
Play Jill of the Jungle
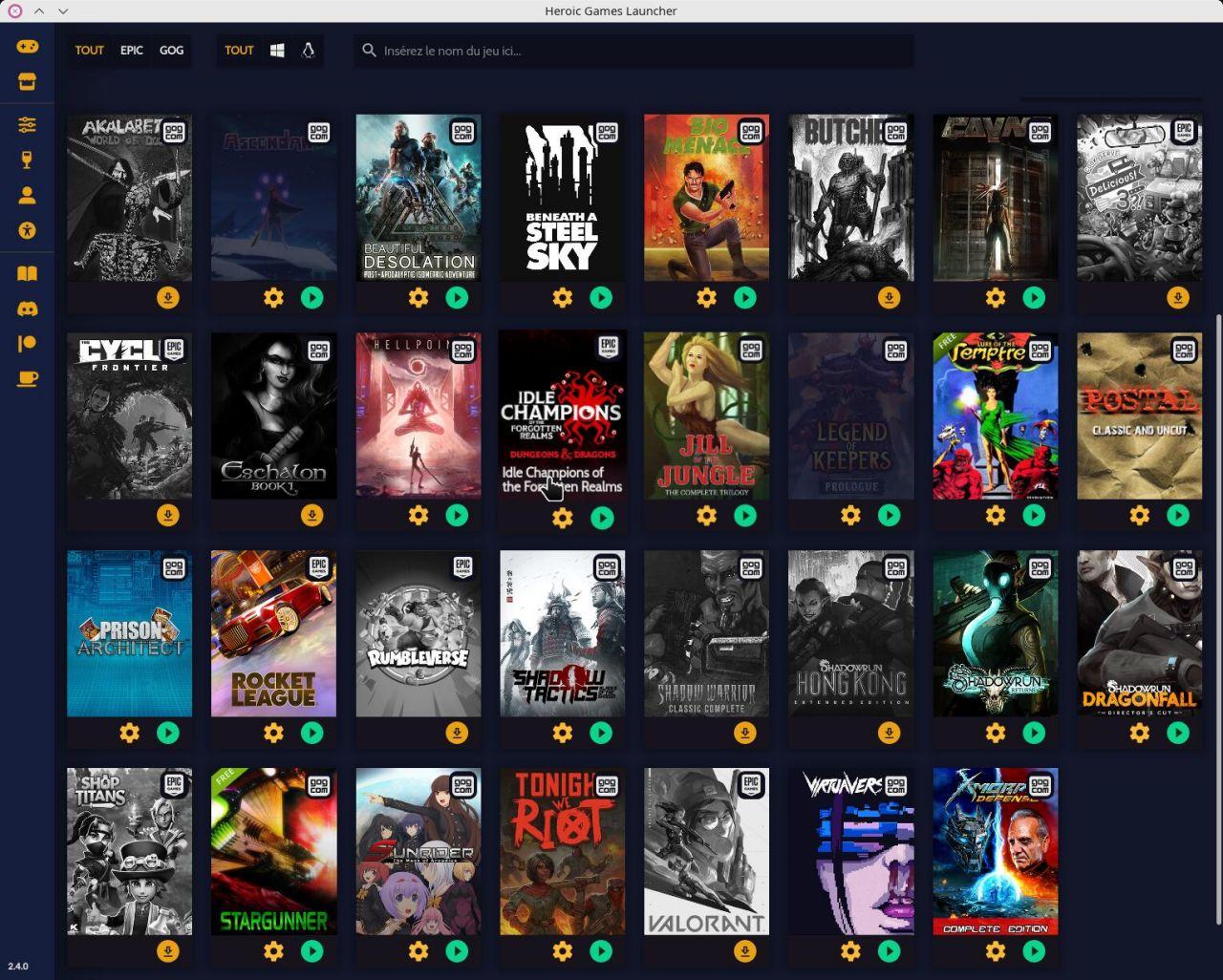click(x=745, y=516)
